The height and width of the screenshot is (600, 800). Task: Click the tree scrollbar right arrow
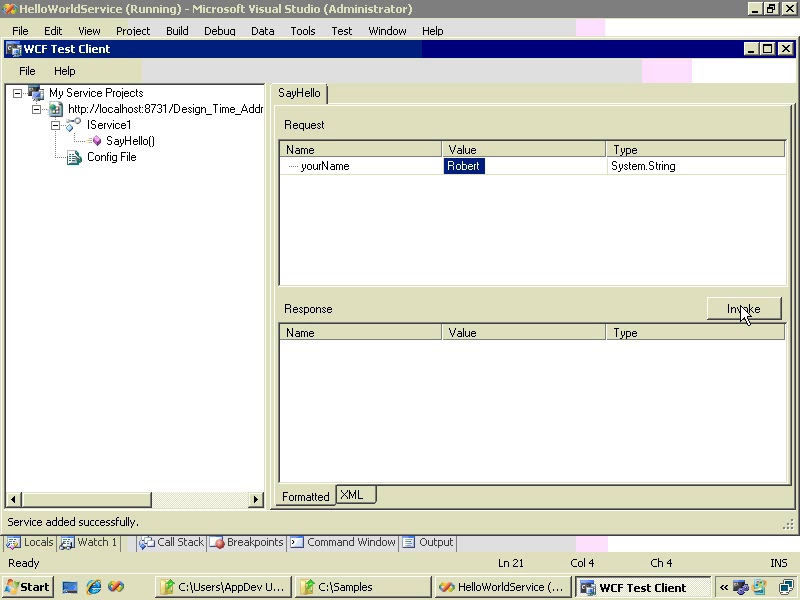coord(256,499)
